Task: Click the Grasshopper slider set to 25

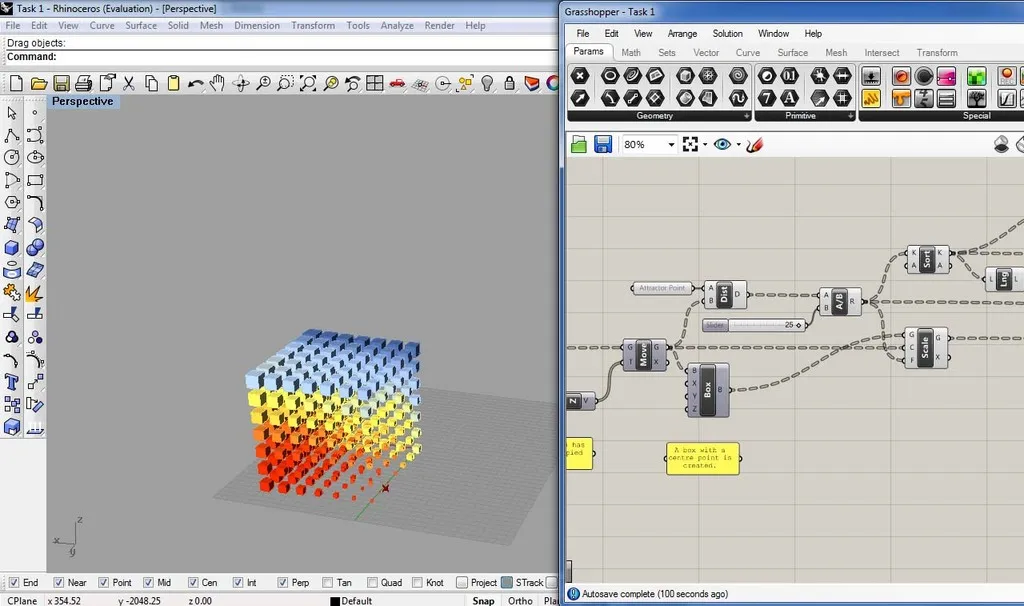Action: coord(754,325)
